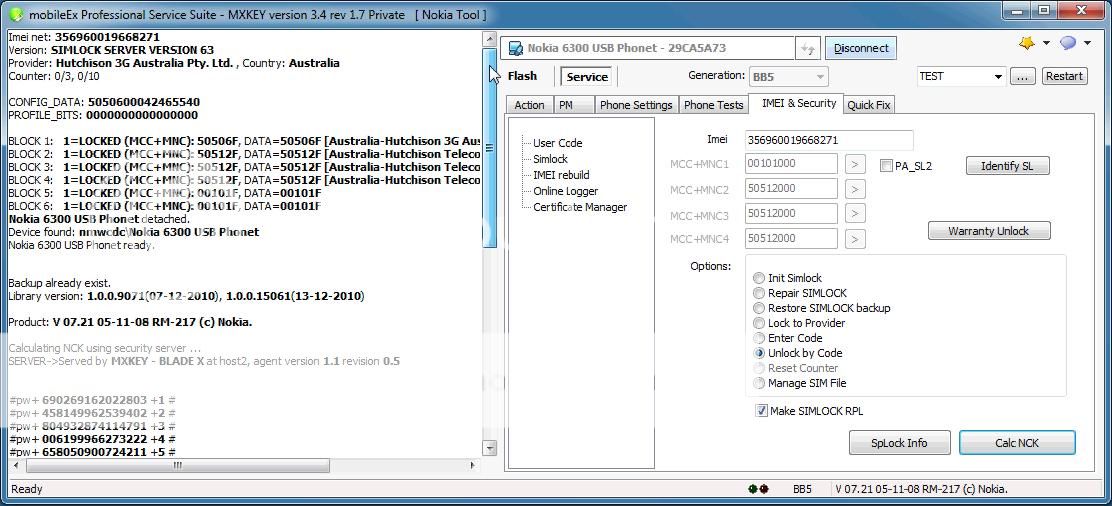Open the Quick Fix tab
The width and height of the screenshot is (1112, 506).
click(868, 105)
